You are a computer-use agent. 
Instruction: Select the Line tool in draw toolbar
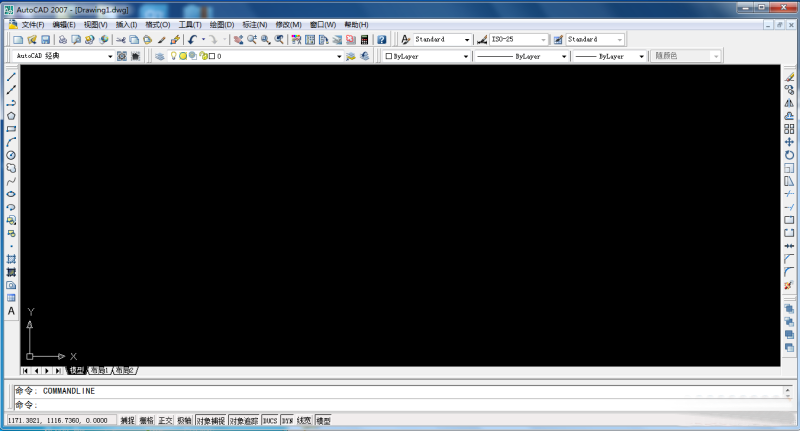pyautogui.click(x=11, y=77)
